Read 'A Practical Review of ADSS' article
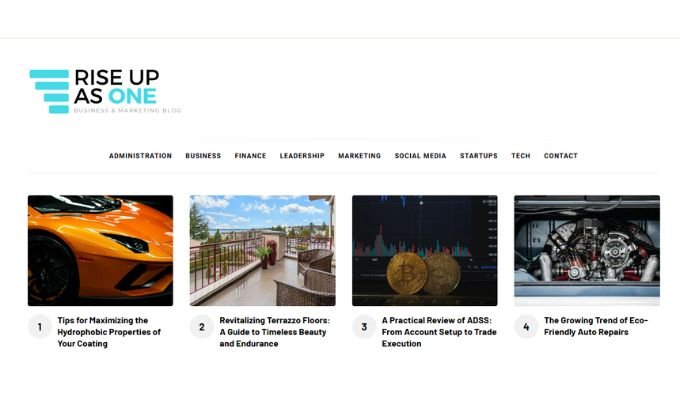Screen dimensions: 680x409 coord(439,332)
